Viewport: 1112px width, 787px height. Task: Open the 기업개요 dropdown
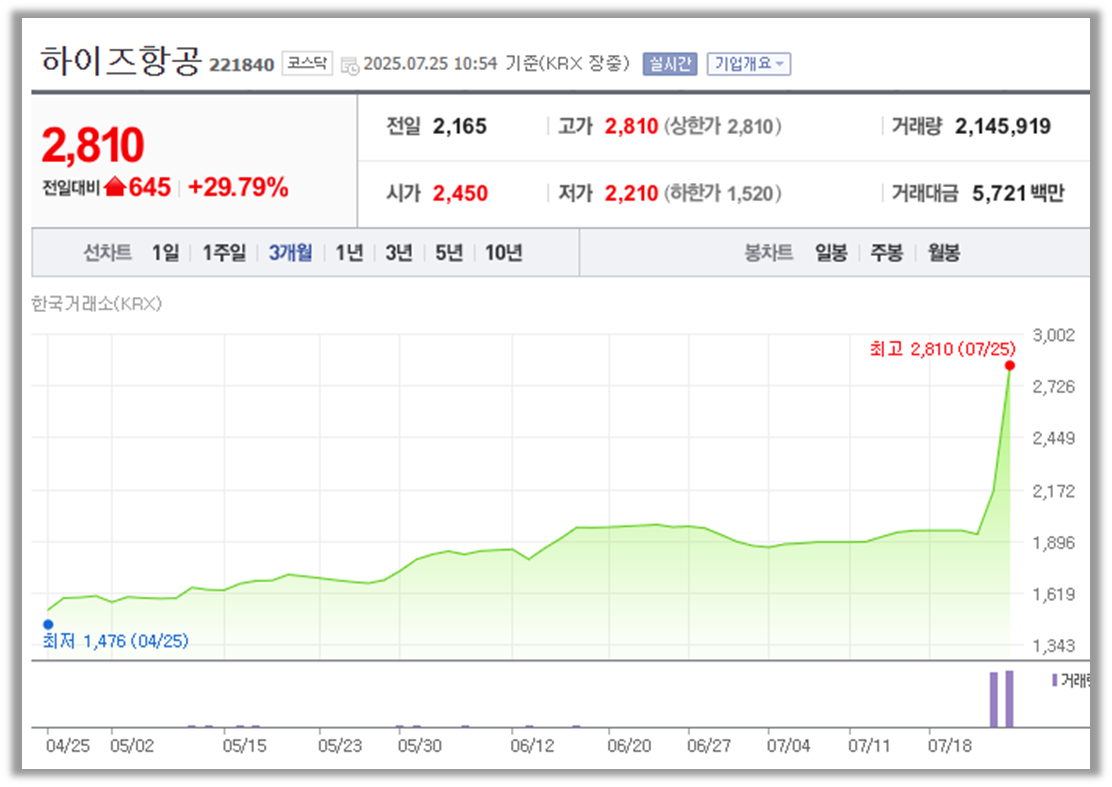pyautogui.click(x=749, y=64)
